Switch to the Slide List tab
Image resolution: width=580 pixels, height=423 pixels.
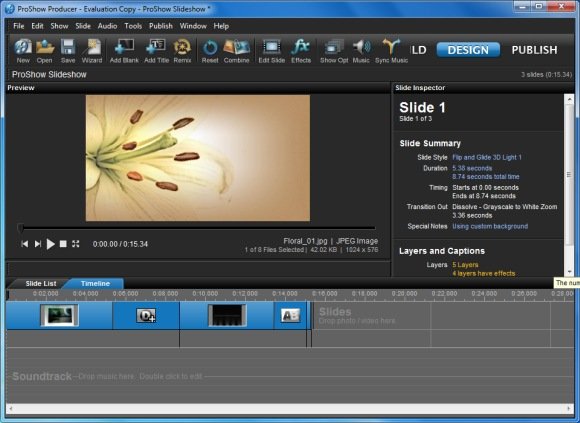click(41, 284)
